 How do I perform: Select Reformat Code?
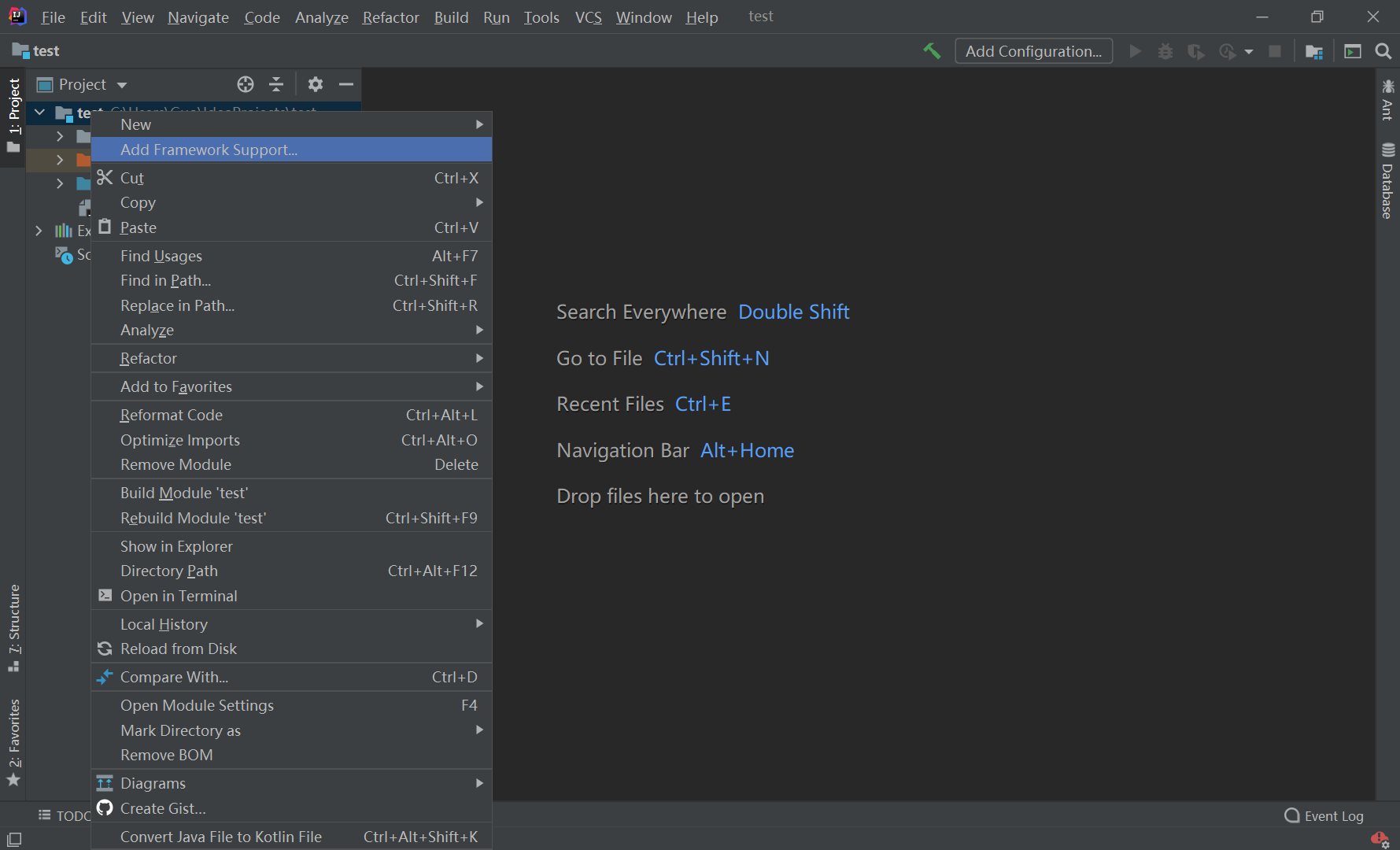click(x=291, y=415)
